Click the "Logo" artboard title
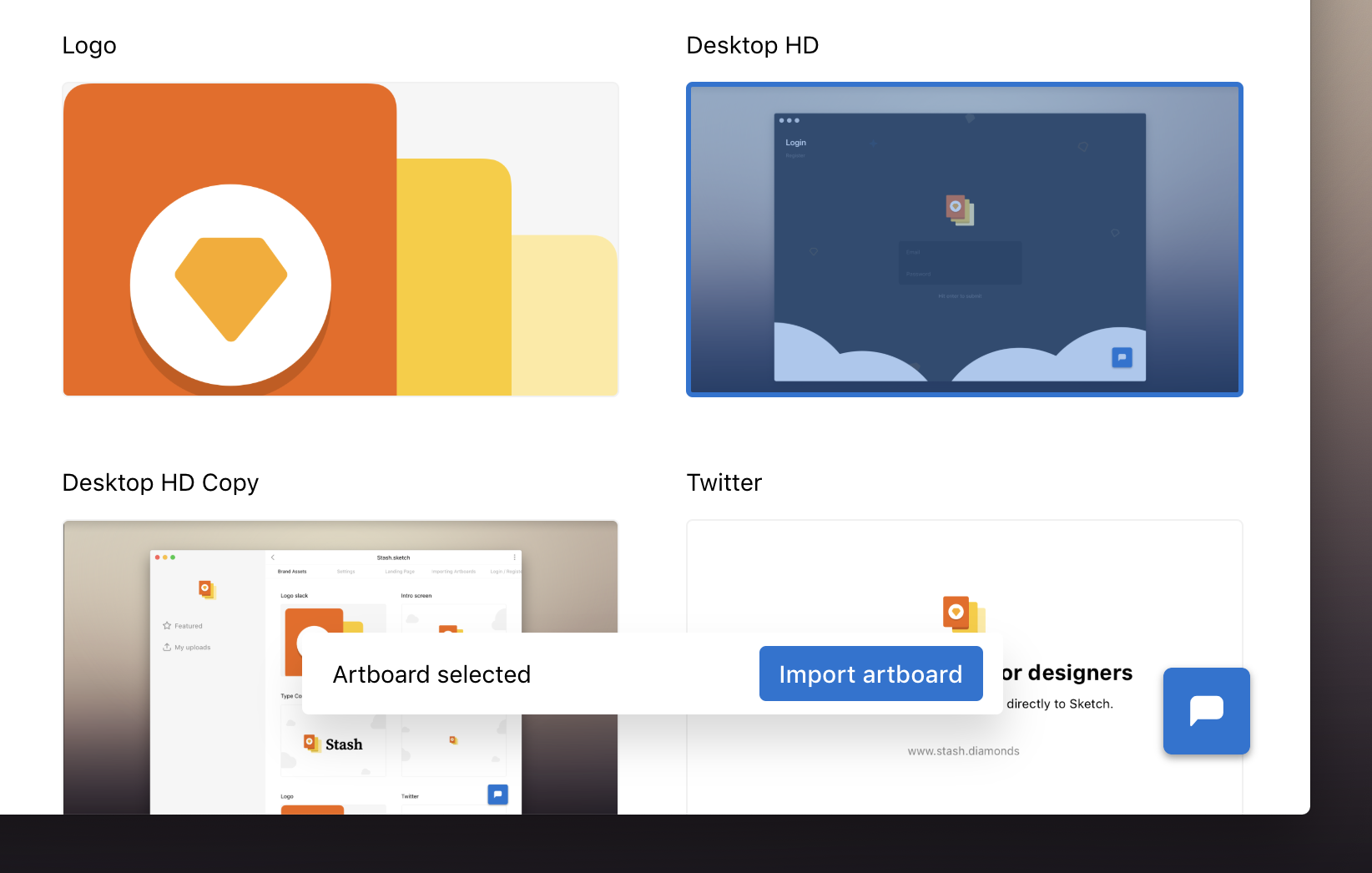The image size is (1372, 873). (x=89, y=46)
